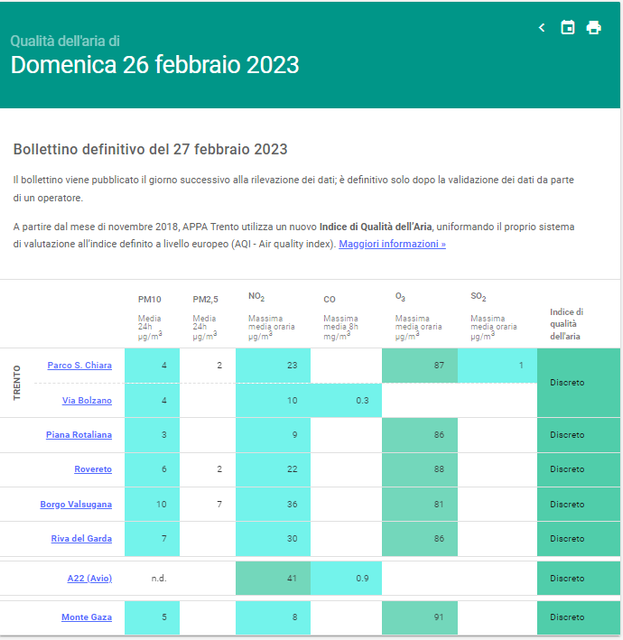
Task: Open A22 (Avio) station link
Action: click(89, 578)
